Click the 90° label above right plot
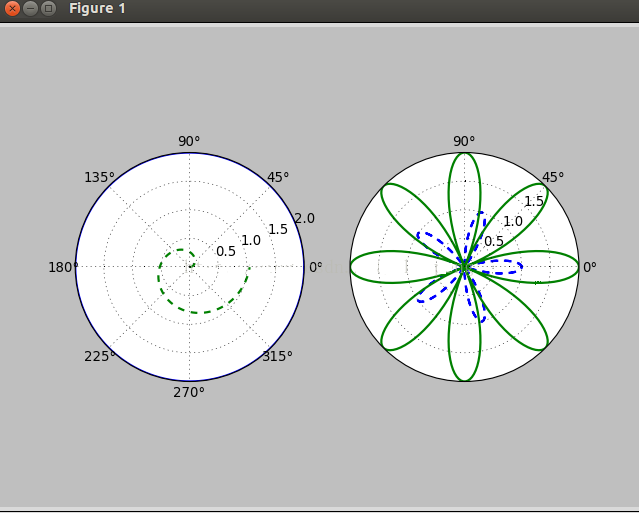The width and height of the screenshot is (639, 513). pos(464,141)
